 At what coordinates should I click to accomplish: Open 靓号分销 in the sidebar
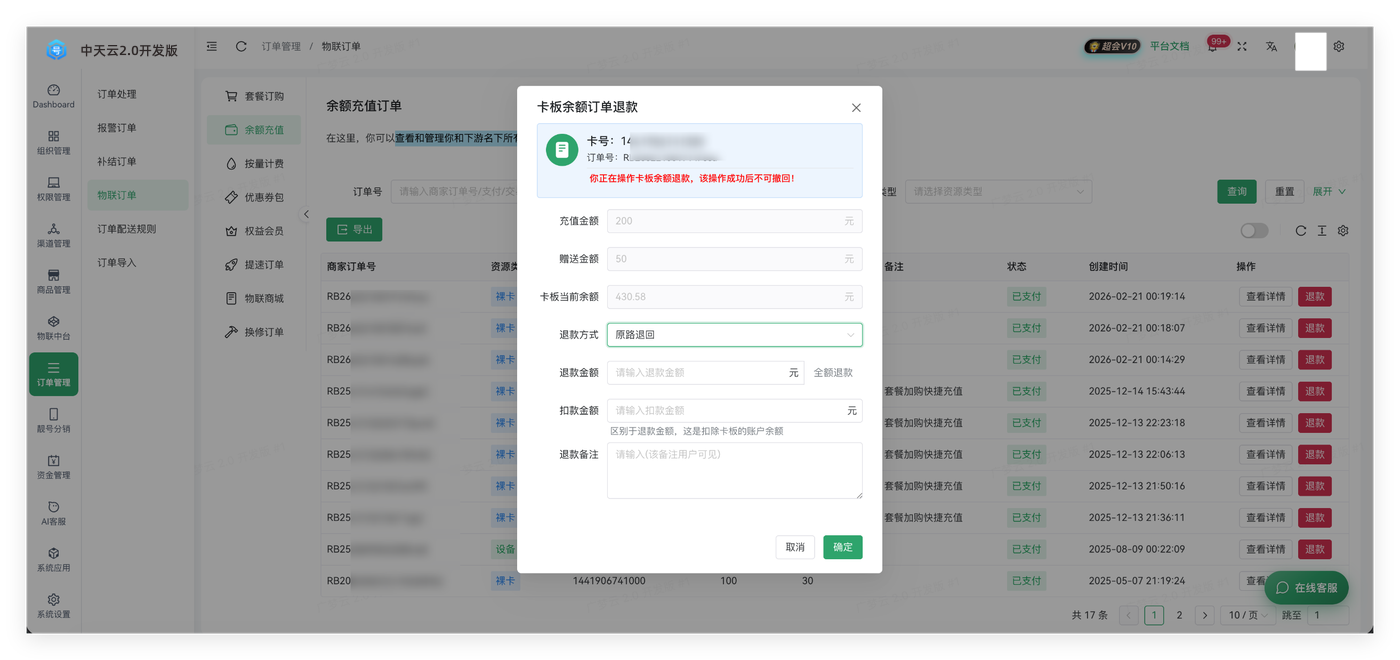pyautogui.click(x=53, y=421)
